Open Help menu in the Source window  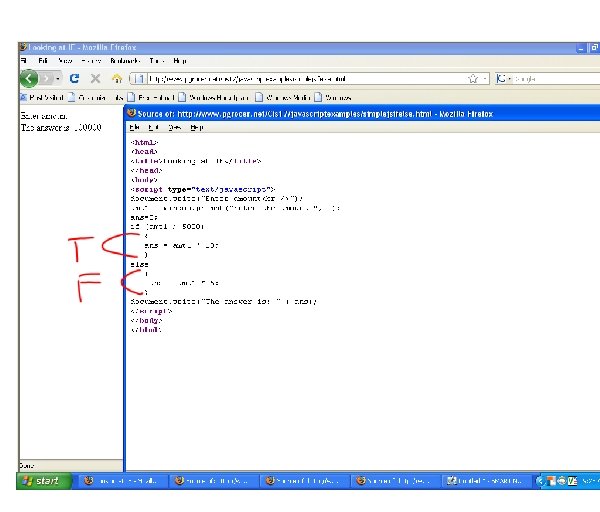click(197, 127)
